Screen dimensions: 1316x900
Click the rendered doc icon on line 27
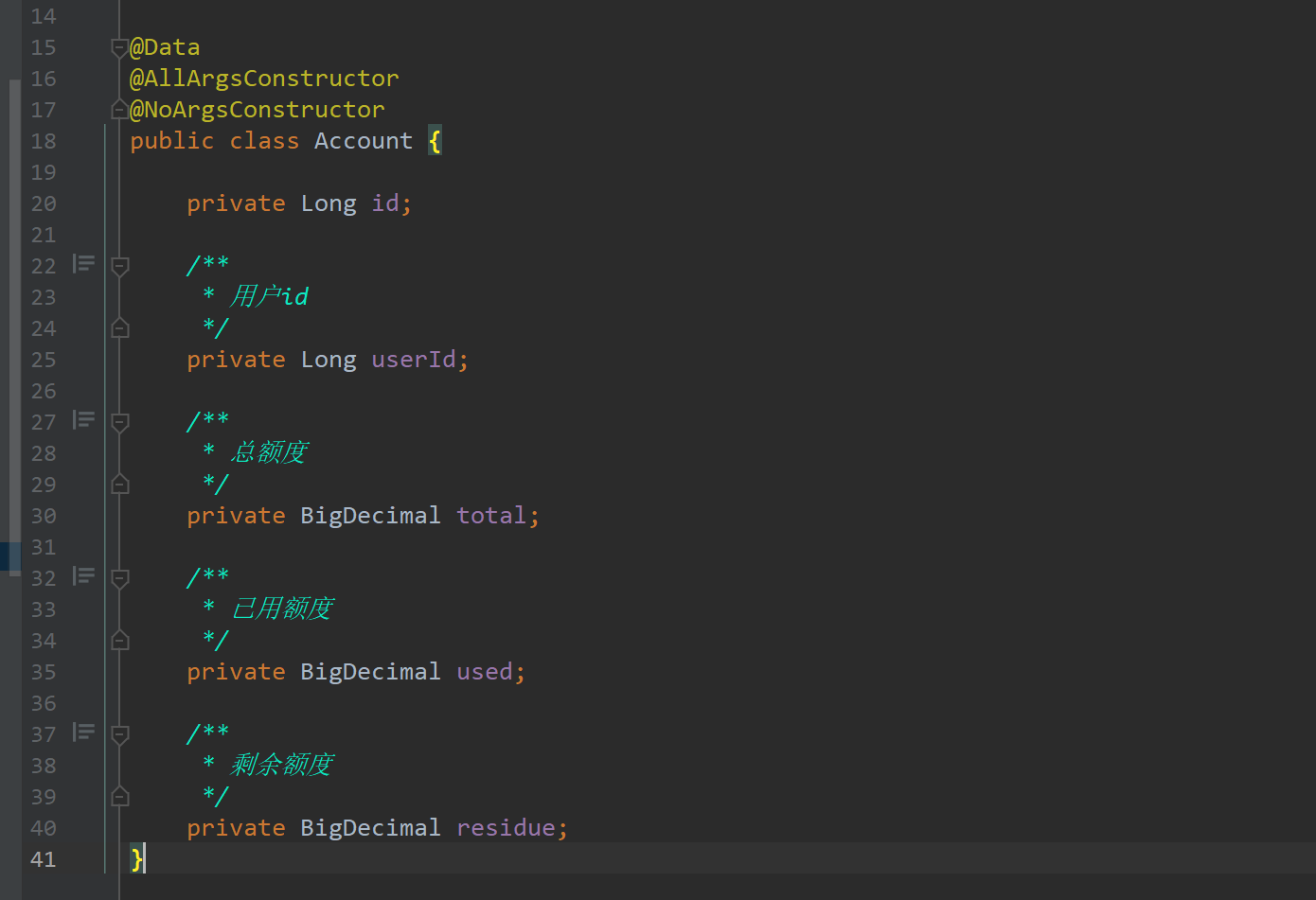(x=84, y=419)
